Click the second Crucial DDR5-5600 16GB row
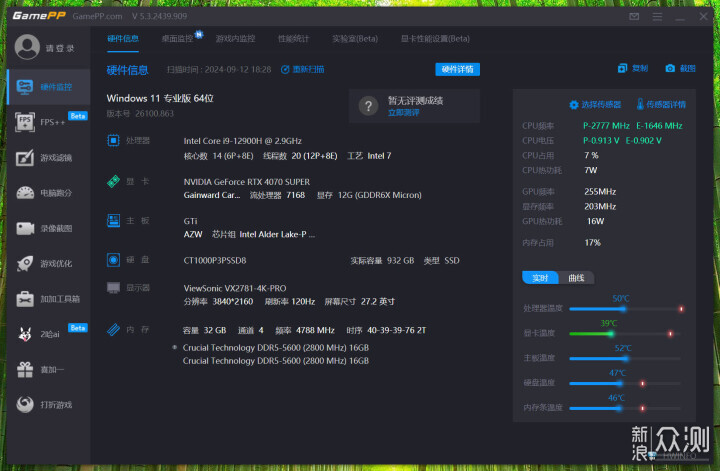 point(276,361)
